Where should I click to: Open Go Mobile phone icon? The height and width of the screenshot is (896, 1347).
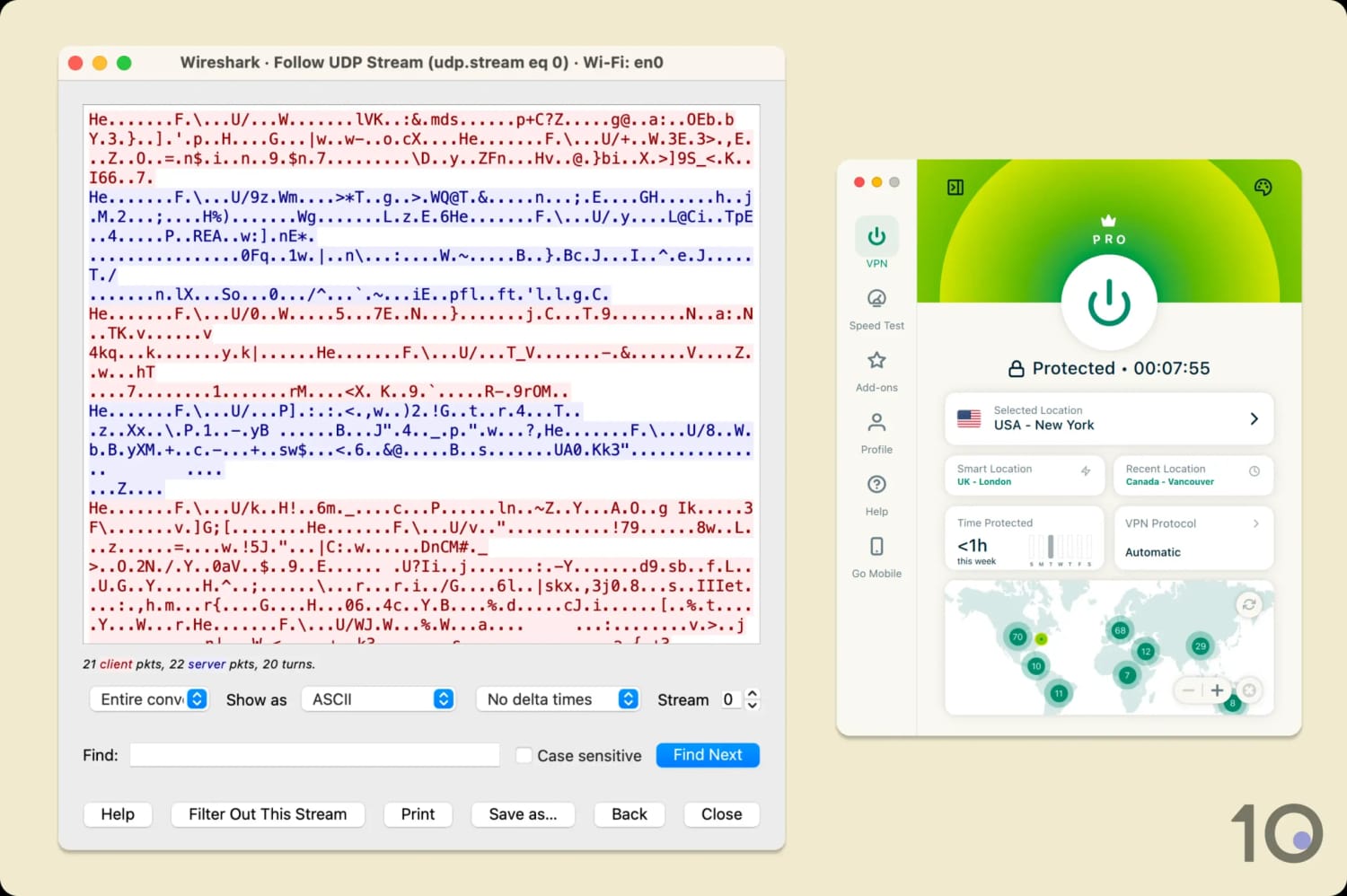[x=876, y=547]
